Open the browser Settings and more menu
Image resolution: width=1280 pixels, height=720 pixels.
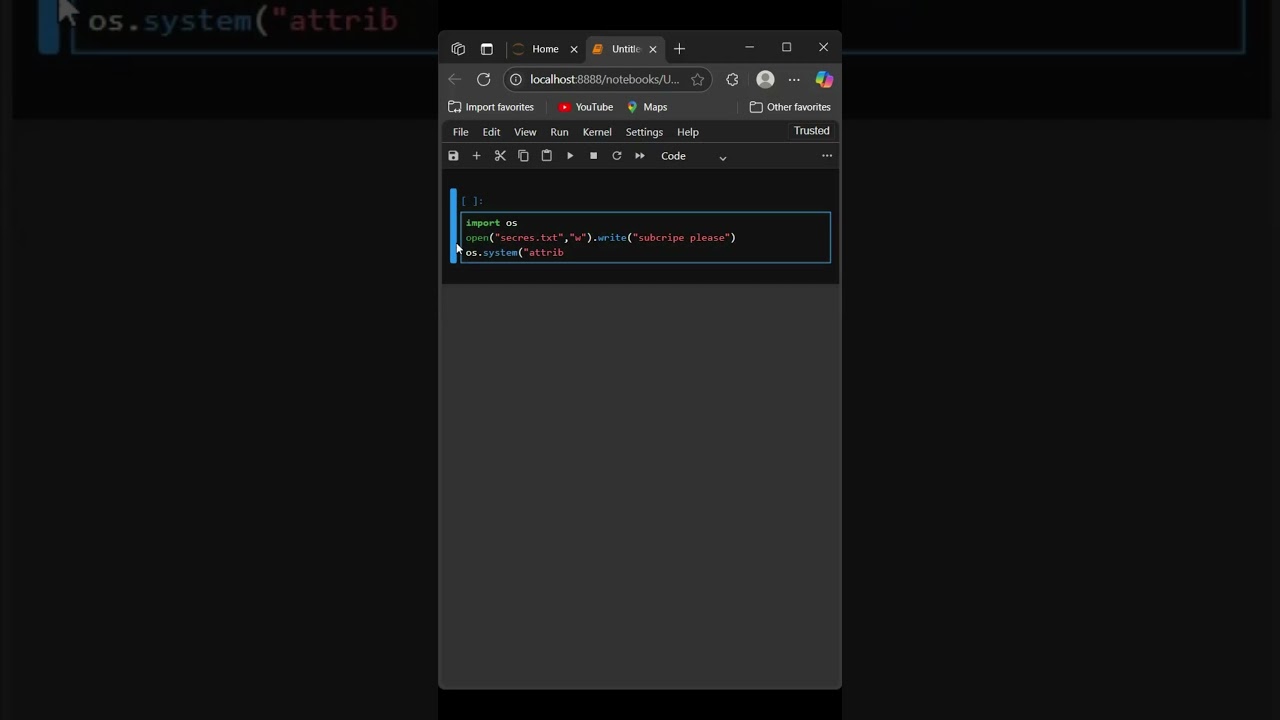tap(794, 80)
